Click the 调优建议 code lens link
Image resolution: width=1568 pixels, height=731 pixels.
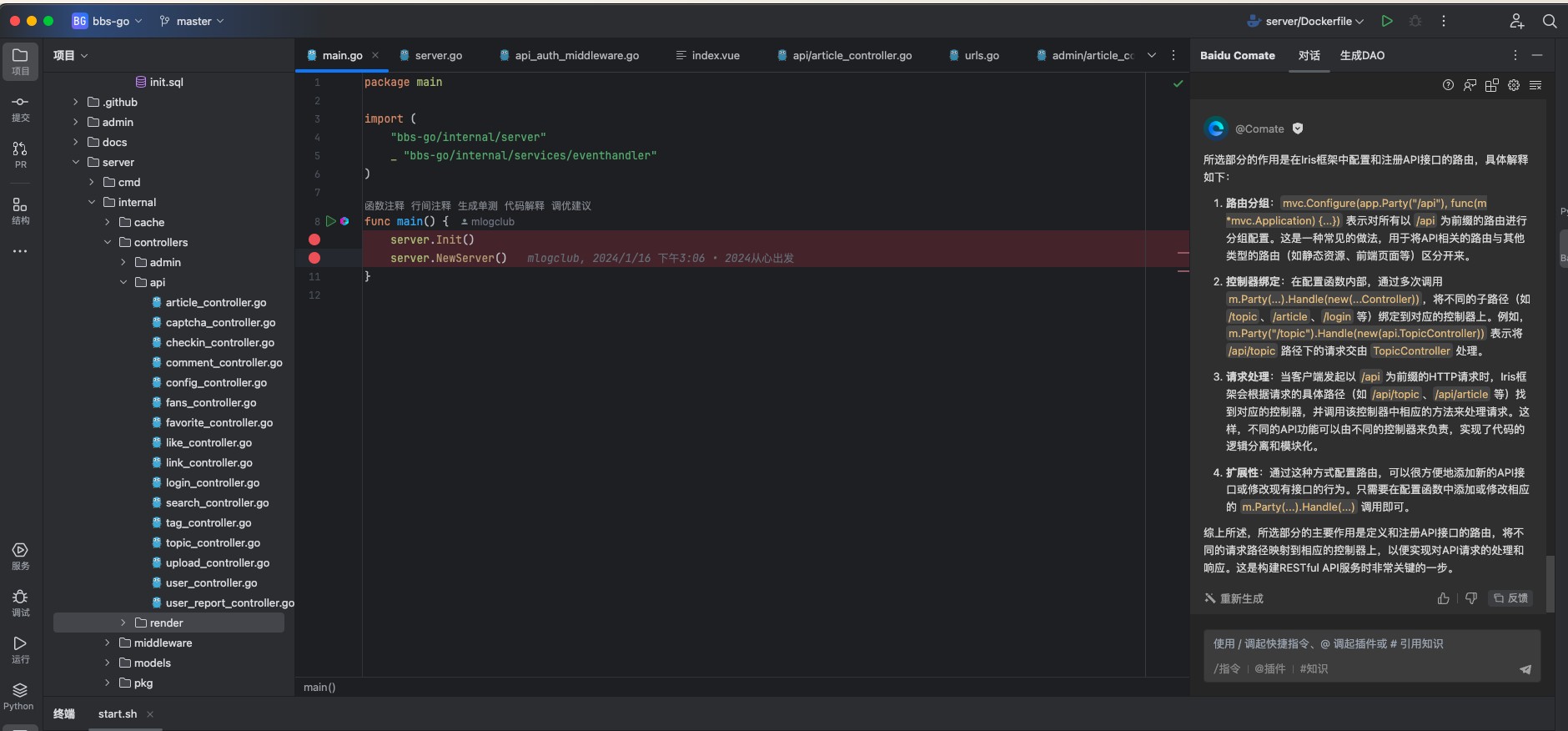[571, 205]
